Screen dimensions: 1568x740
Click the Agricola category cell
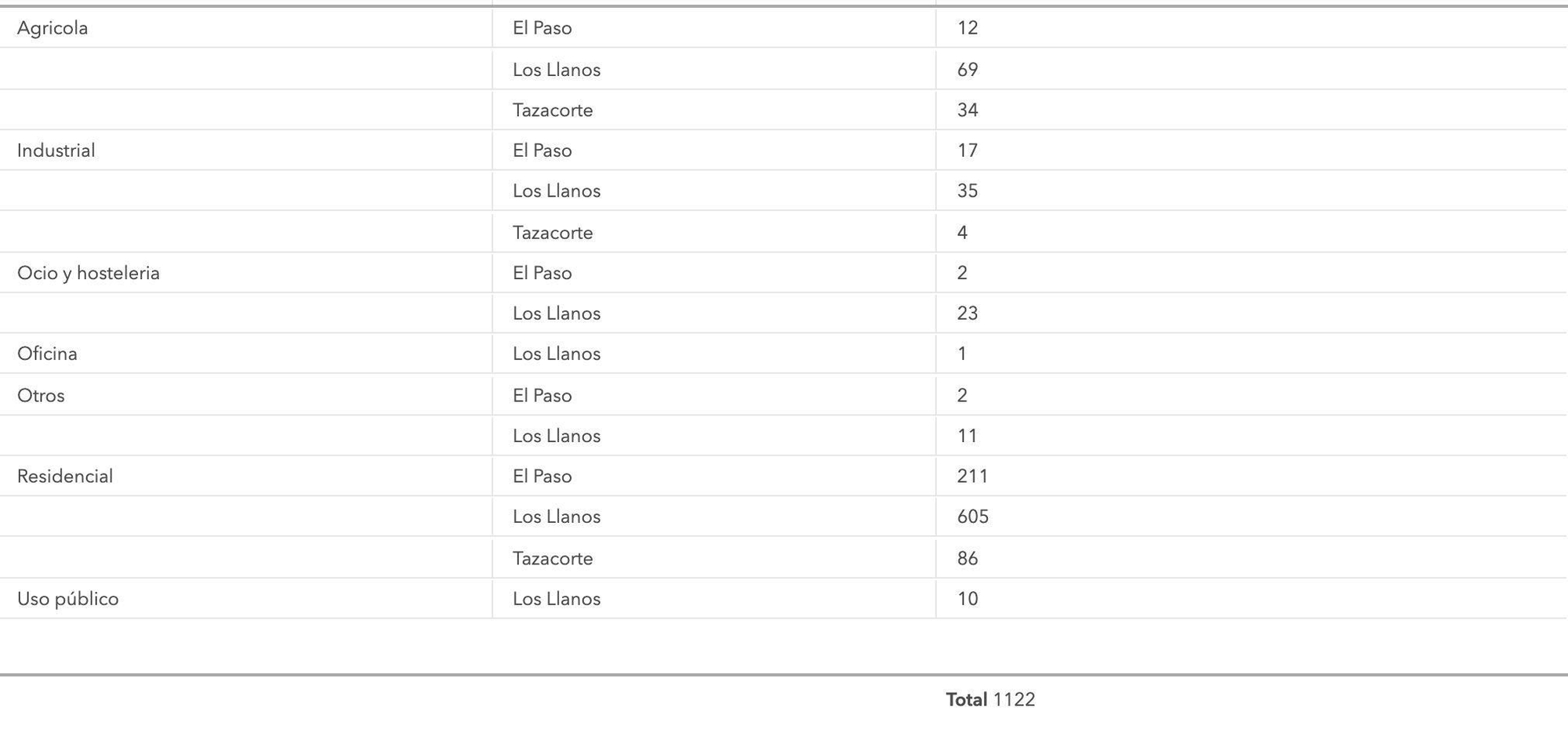pyautogui.click(x=53, y=28)
